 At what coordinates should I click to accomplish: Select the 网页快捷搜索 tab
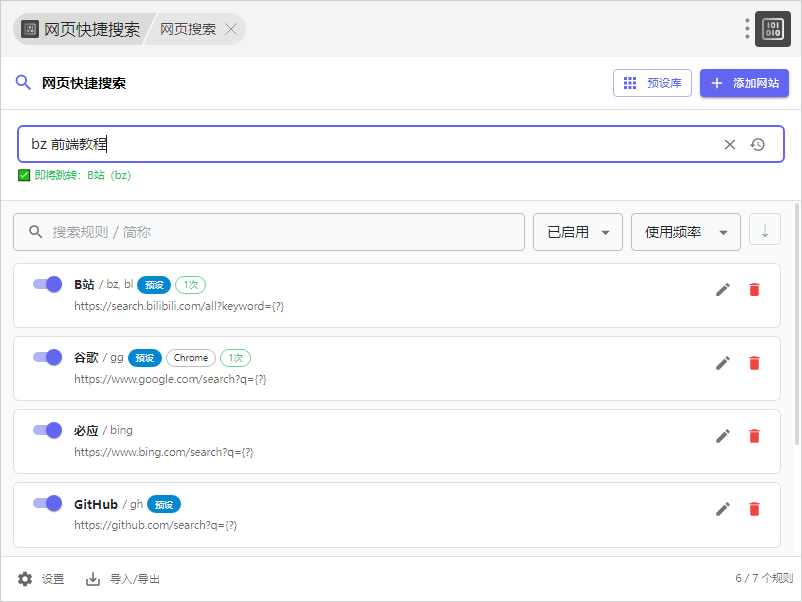pyautogui.click(x=81, y=29)
